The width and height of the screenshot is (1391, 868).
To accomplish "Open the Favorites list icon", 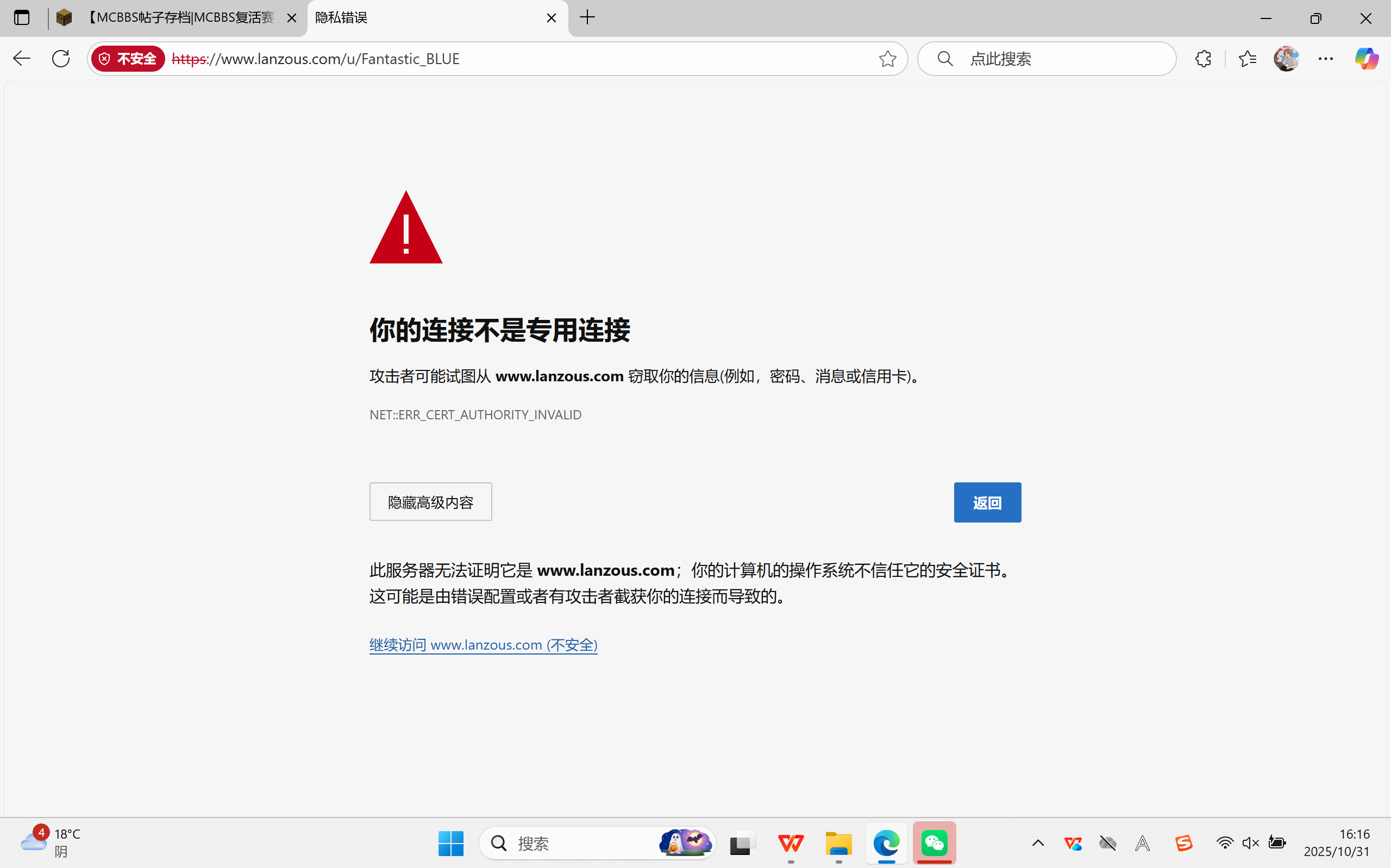I will coord(1247,59).
